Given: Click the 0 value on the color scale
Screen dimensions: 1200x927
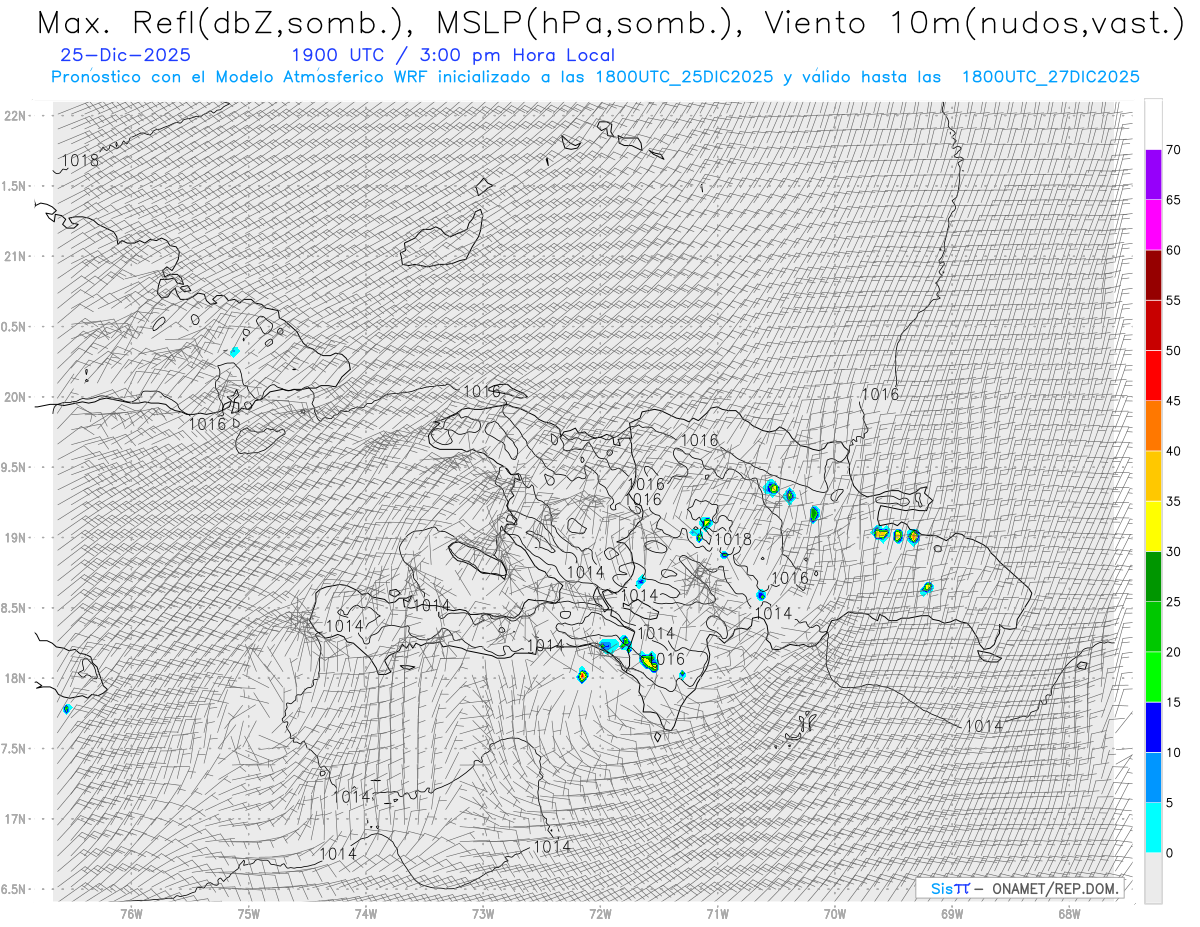Looking at the screenshot, I should (x=1169, y=853).
